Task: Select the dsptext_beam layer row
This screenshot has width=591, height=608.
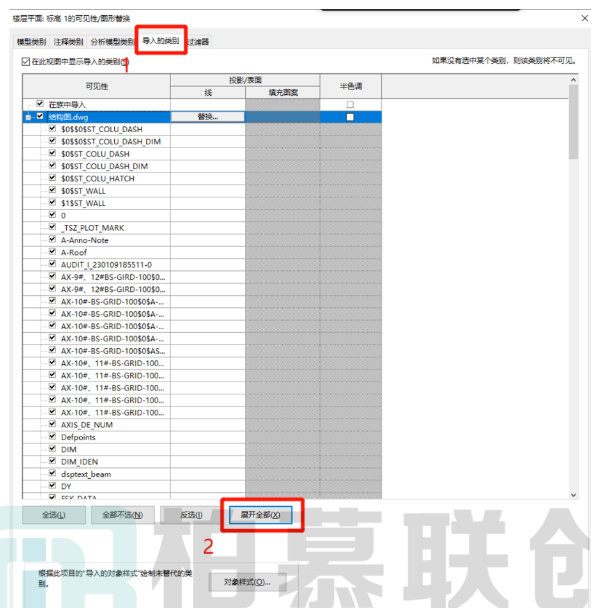Action: click(x=86, y=474)
